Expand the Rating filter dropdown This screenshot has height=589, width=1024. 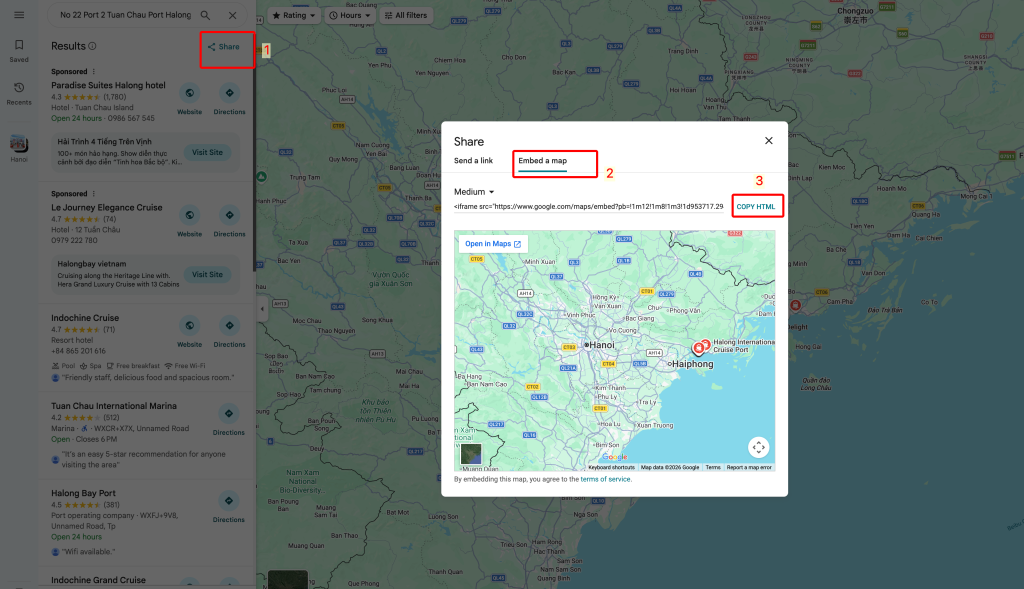point(294,16)
